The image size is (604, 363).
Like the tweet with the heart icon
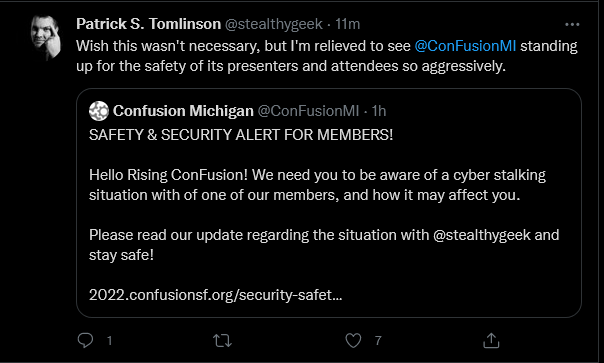tap(353, 340)
